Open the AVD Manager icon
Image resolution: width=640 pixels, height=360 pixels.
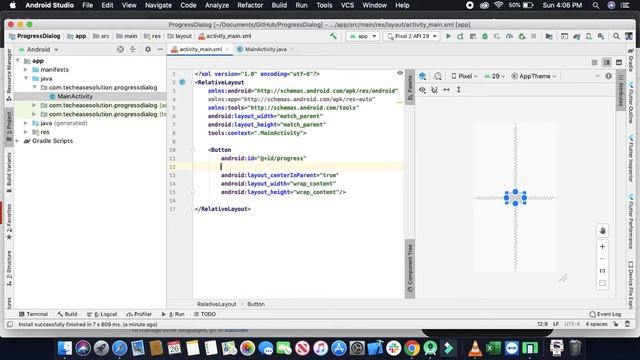click(x=589, y=36)
